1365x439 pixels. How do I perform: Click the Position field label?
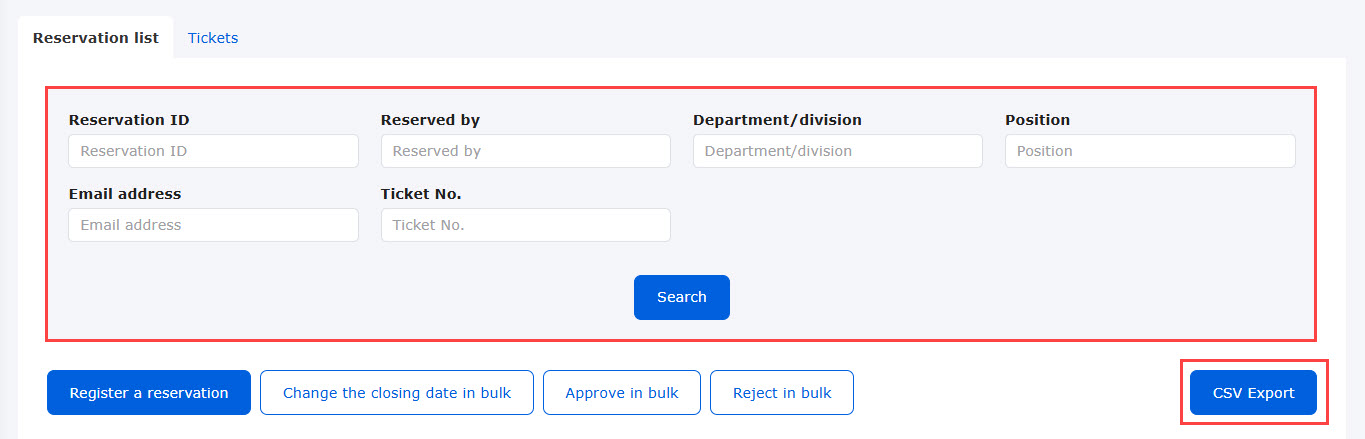pos(1037,120)
